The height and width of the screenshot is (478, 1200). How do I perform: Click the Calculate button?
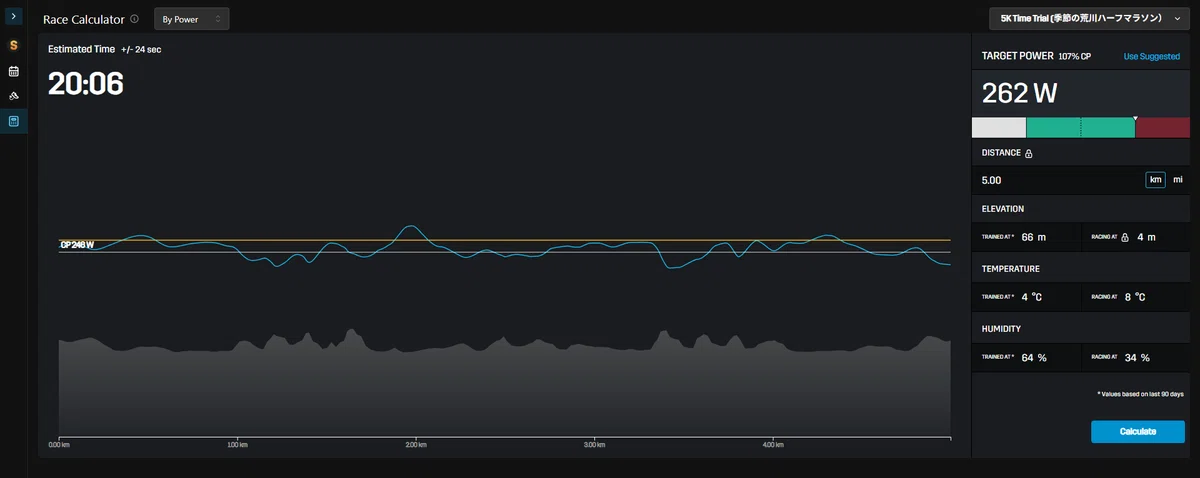tap(1138, 431)
